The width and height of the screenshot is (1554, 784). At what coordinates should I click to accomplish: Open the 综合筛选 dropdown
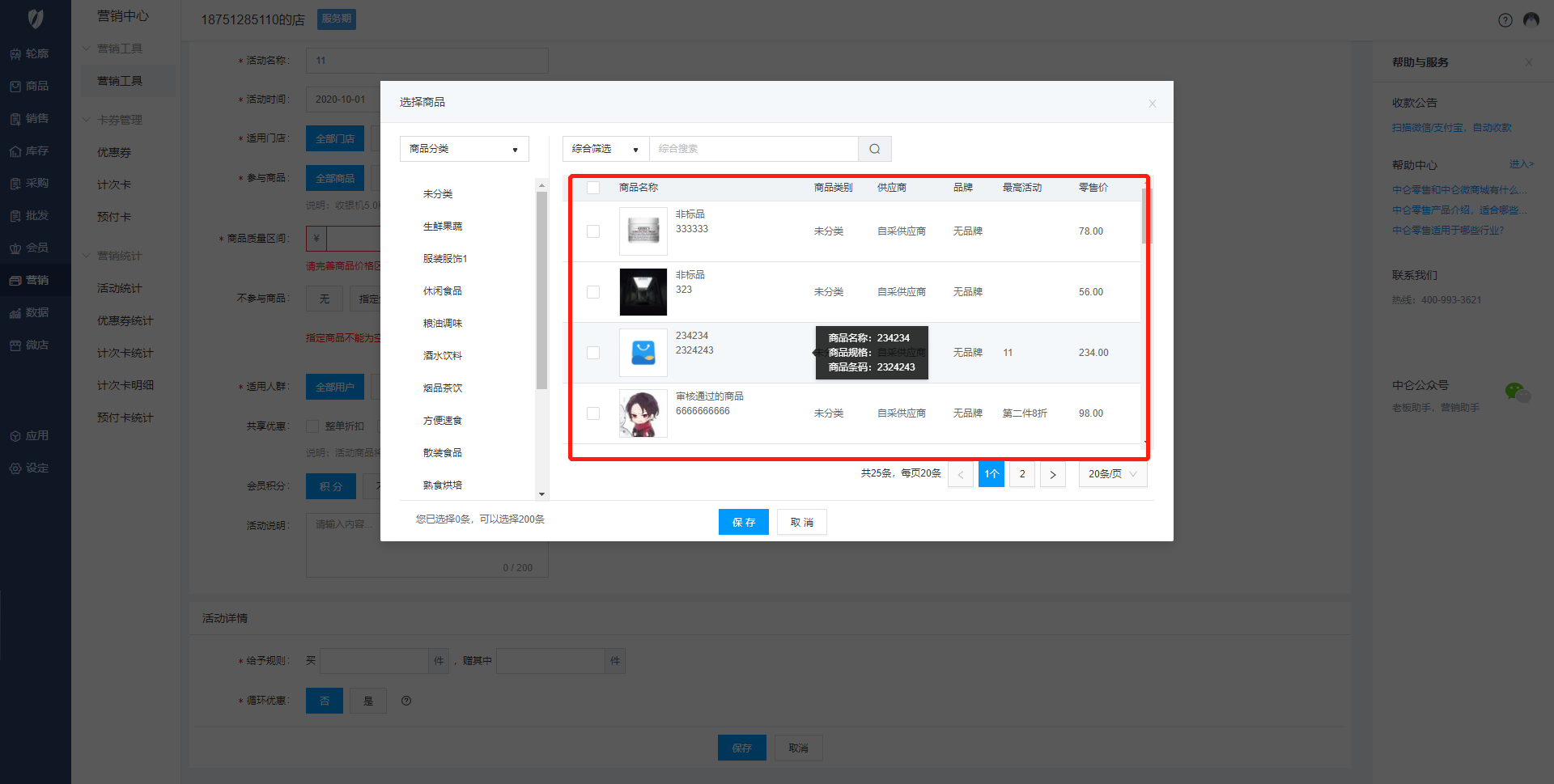click(x=605, y=149)
